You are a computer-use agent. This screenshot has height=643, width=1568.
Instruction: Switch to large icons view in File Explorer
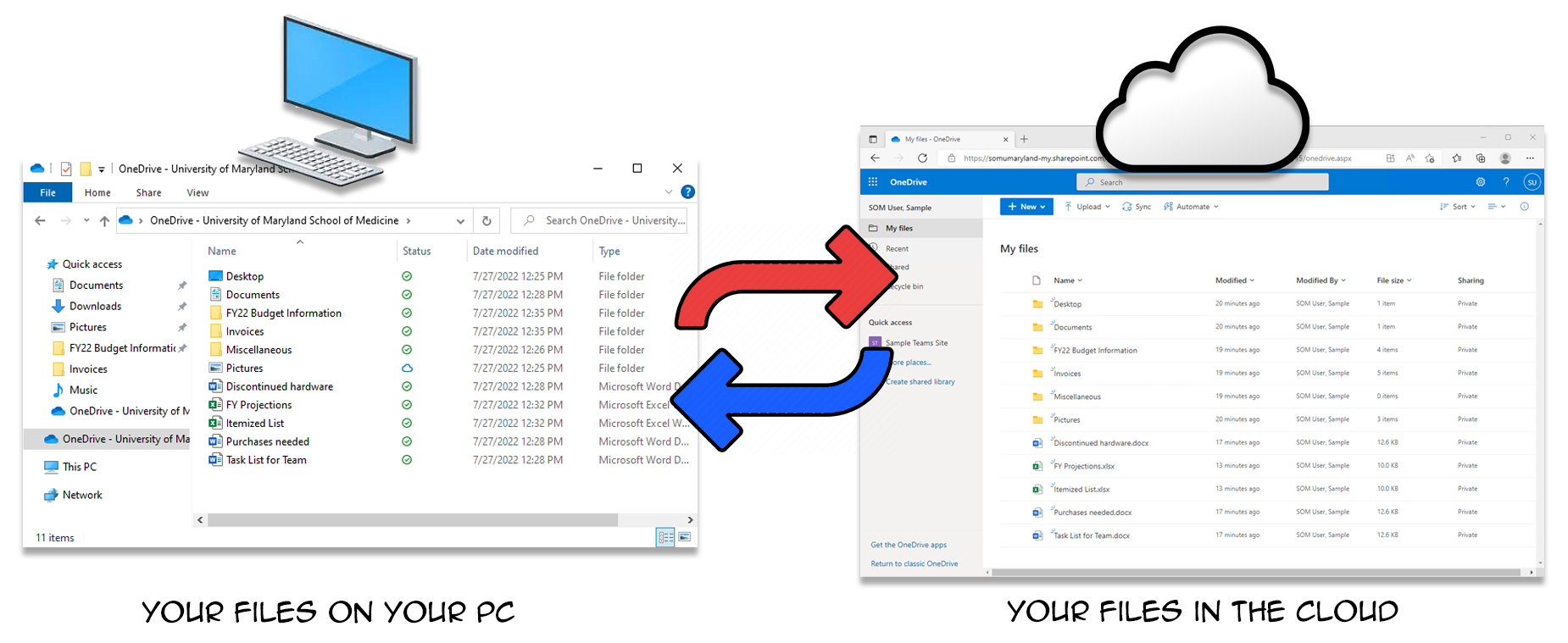[684, 537]
